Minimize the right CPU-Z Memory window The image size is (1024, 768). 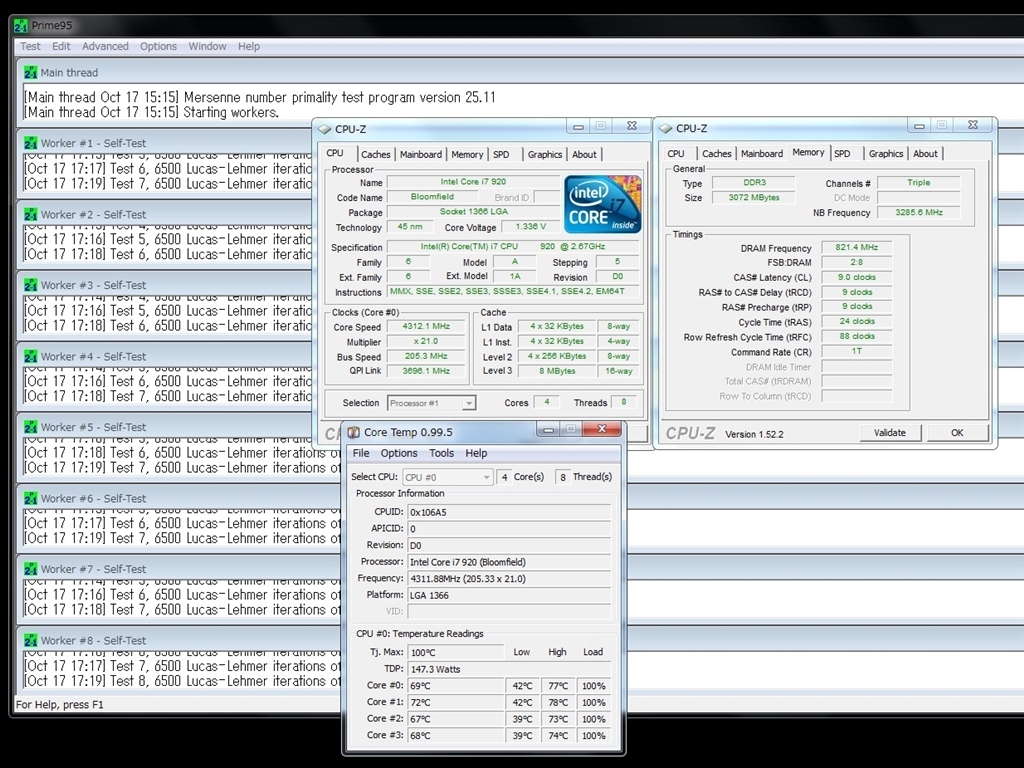(919, 125)
